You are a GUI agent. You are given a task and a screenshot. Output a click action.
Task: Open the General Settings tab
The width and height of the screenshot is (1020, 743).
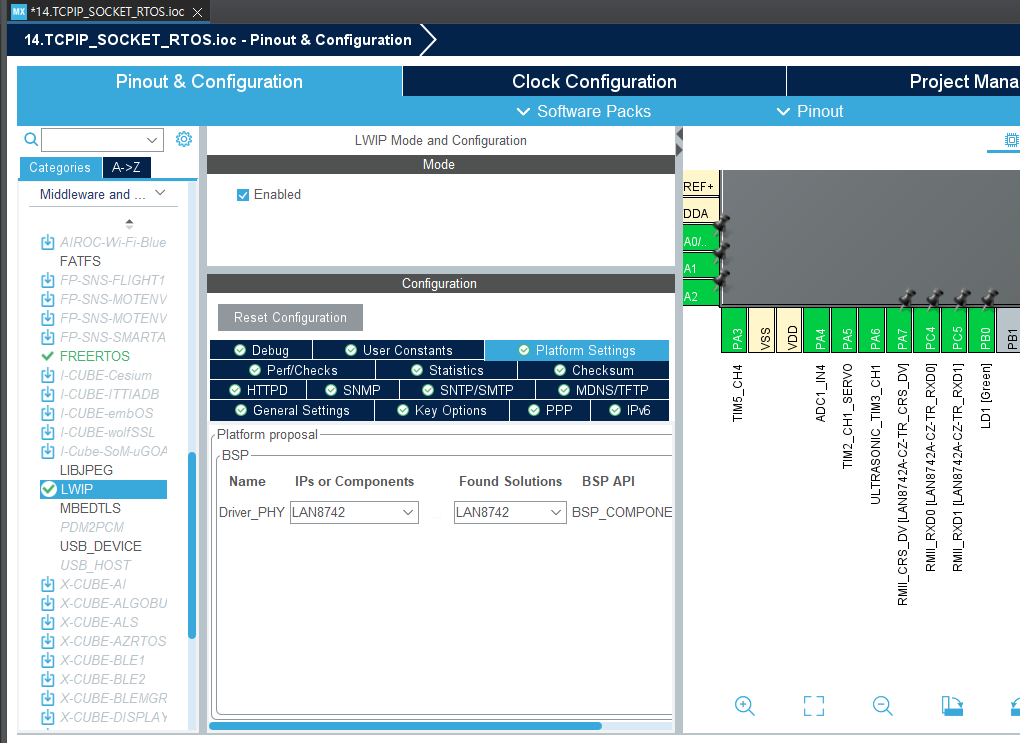(x=292, y=411)
